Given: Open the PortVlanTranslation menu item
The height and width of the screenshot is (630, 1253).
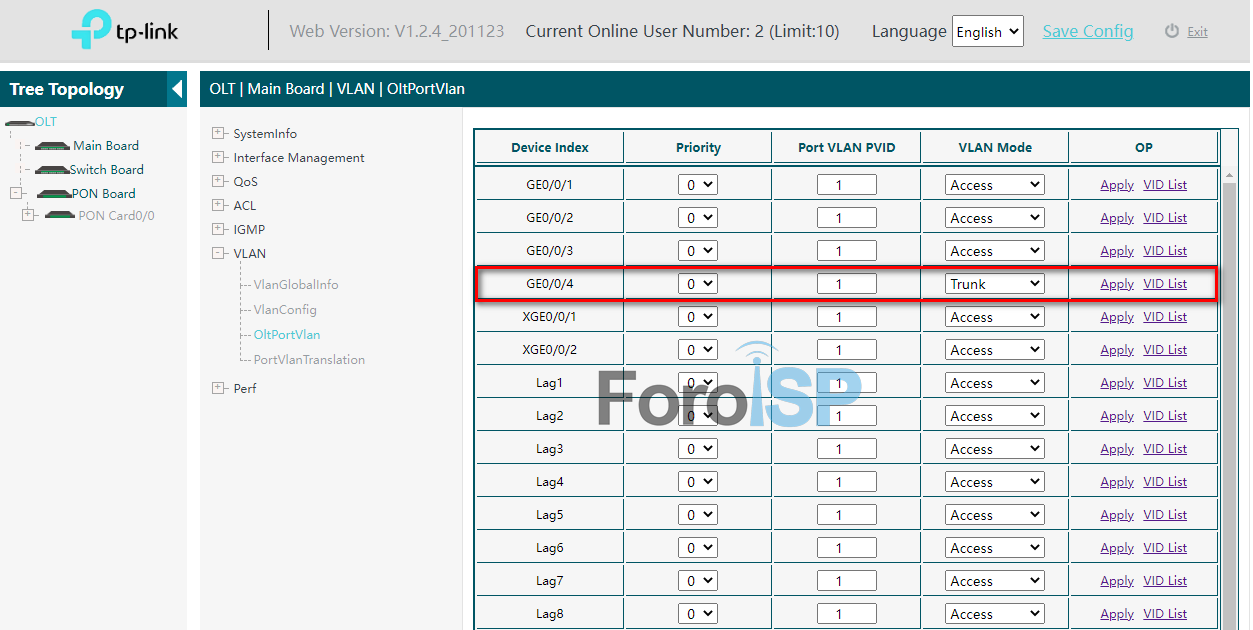Looking at the screenshot, I should pos(309,360).
